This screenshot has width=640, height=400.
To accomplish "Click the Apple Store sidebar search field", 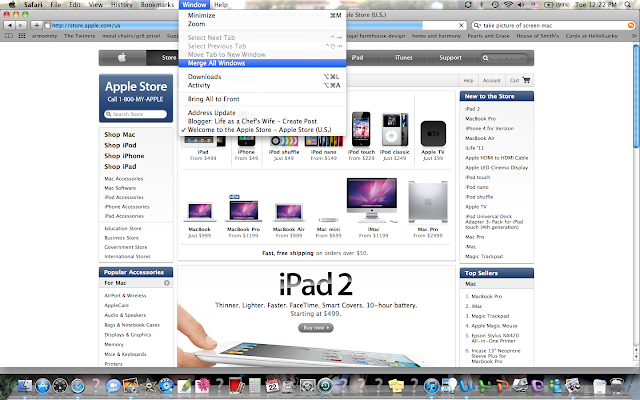I will (136, 114).
